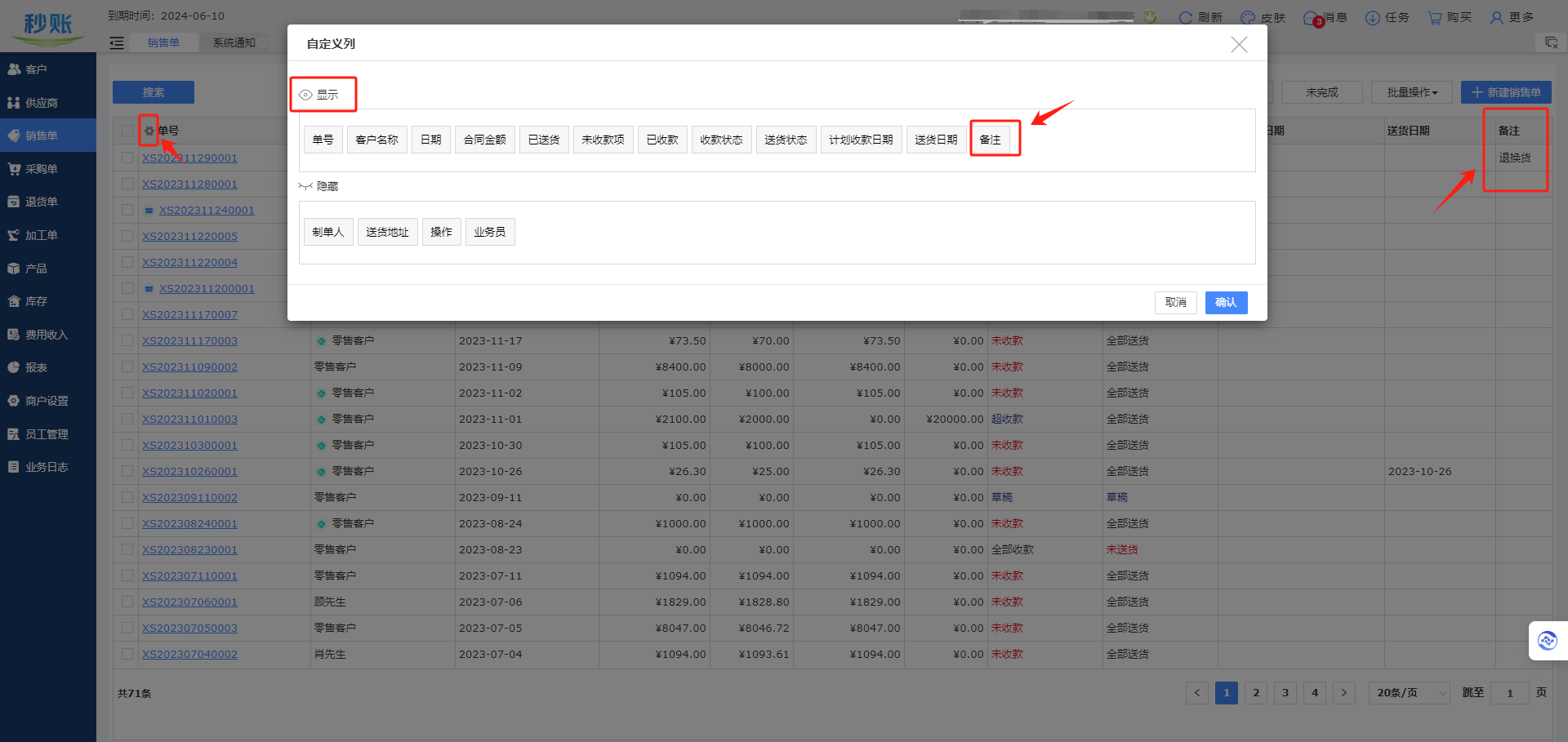Open the 20条/页 page size dropdown
Viewport: 1568px width, 742px height.
1410,693
